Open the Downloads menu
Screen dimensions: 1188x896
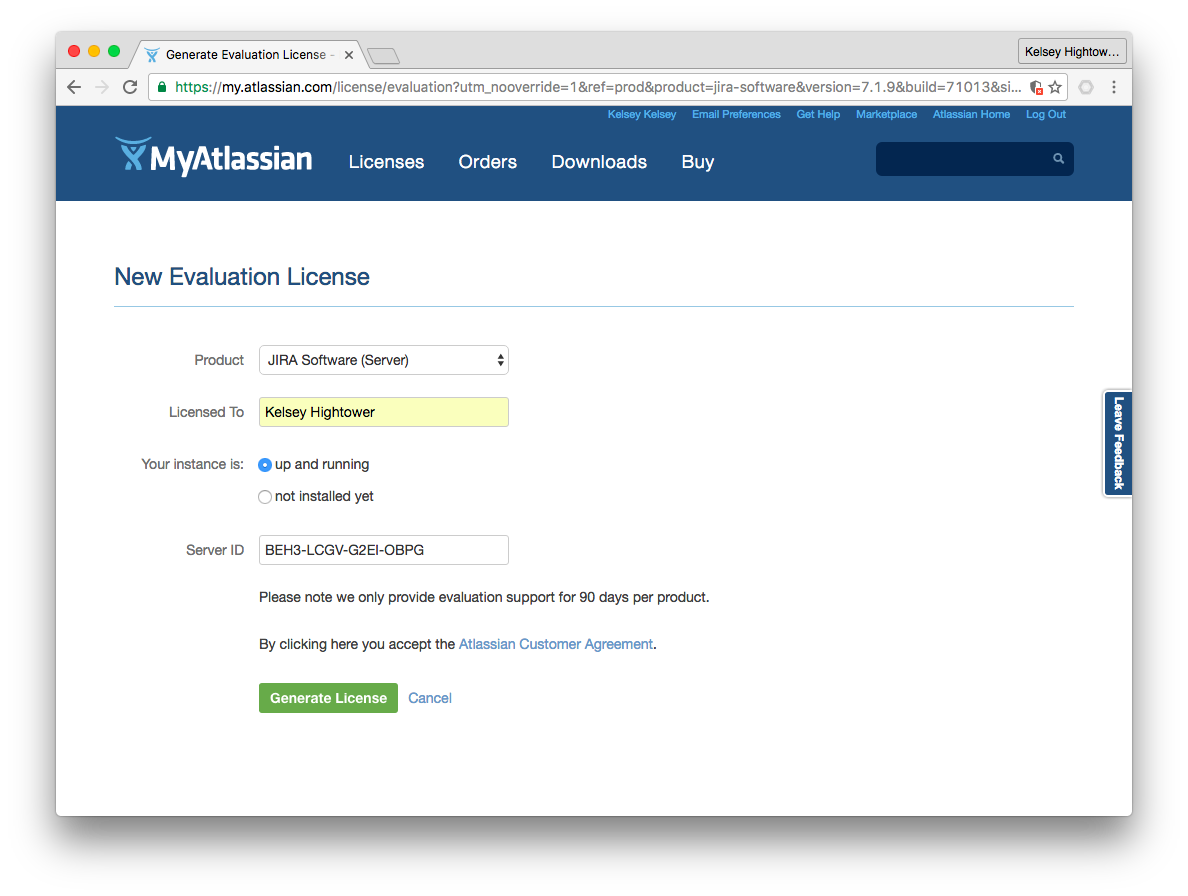599,162
